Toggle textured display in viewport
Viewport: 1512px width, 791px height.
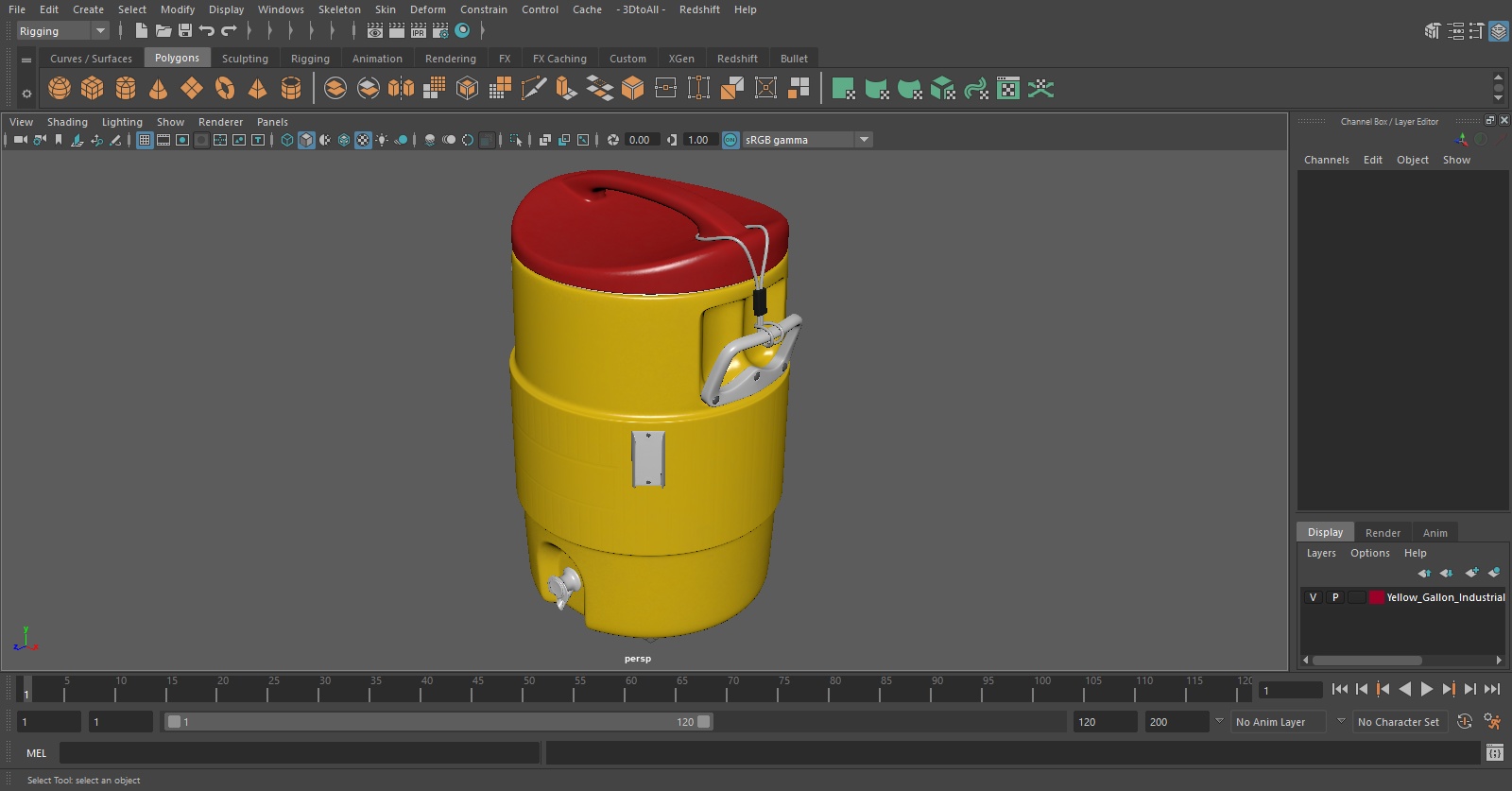363,140
